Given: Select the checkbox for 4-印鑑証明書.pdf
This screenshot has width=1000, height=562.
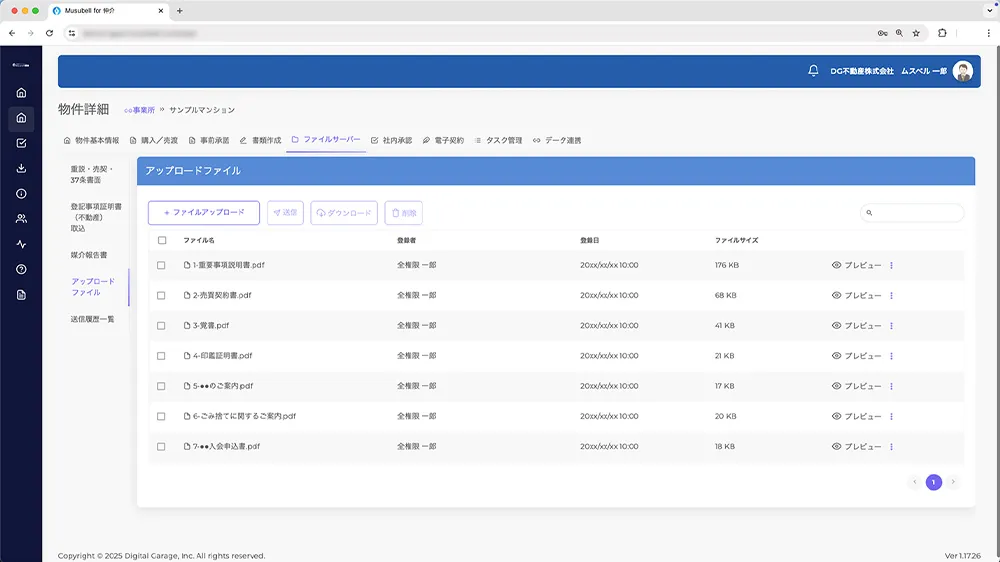Looking at the screenshot, I should (x=162, y=356).
